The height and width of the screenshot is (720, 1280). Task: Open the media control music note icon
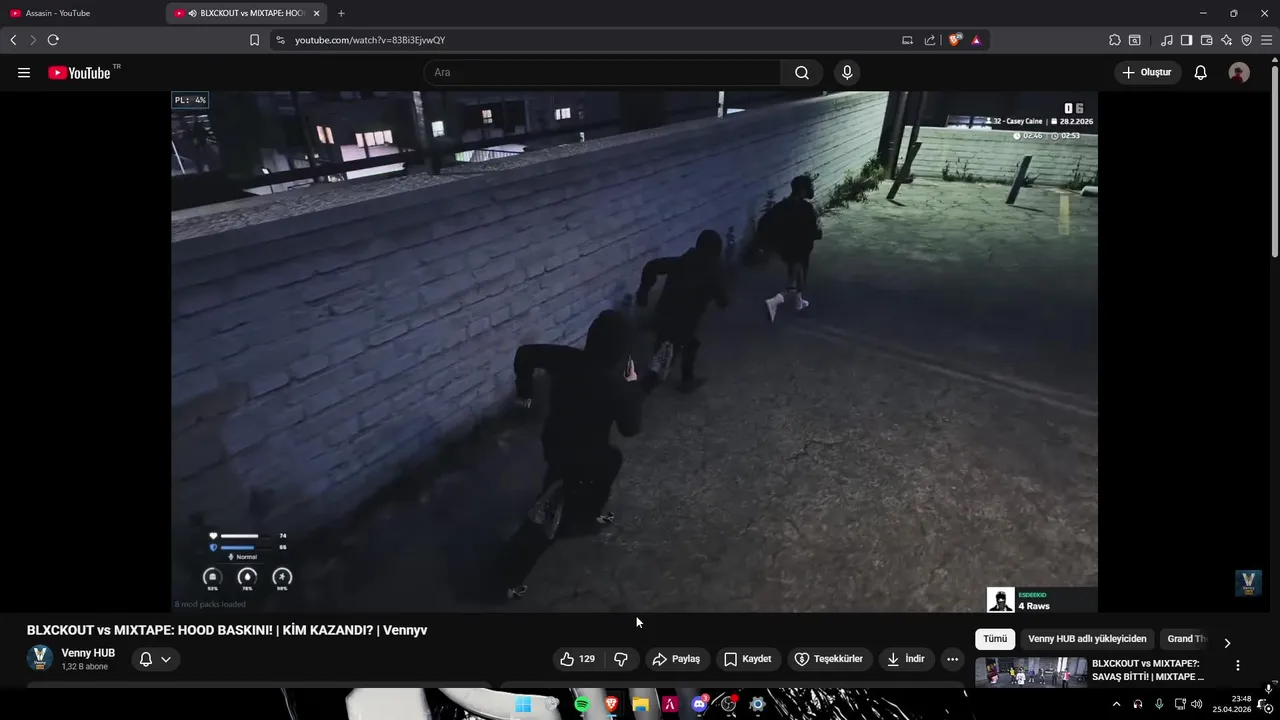coord(1167,40)
